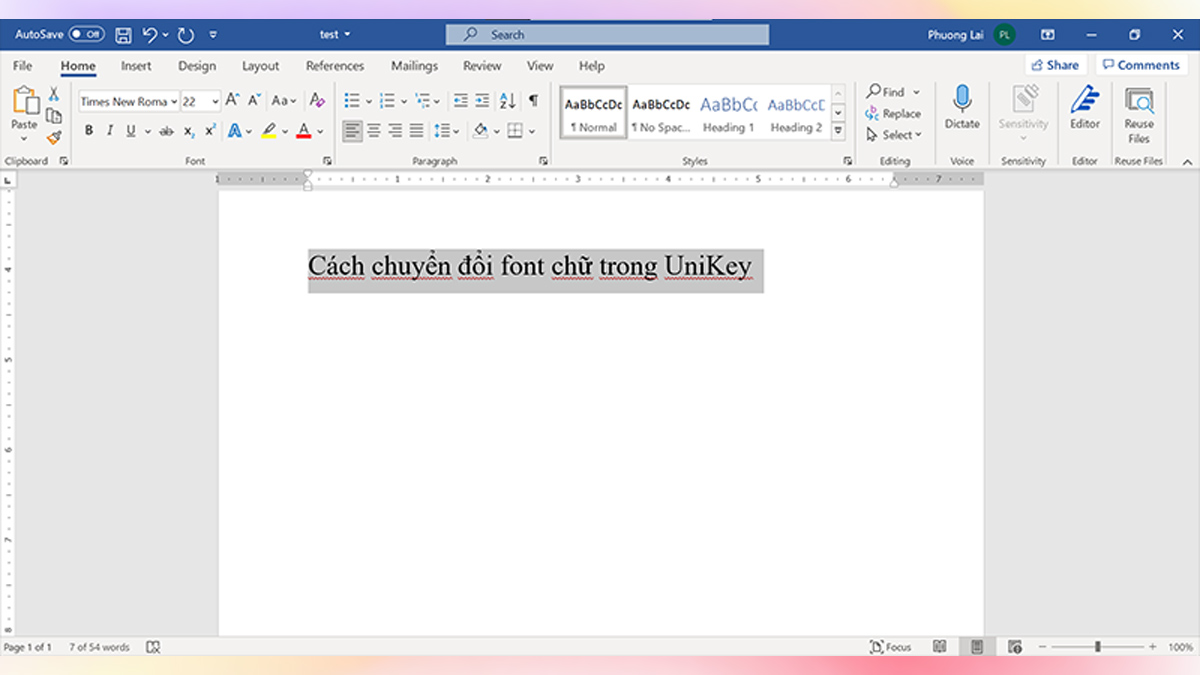Screen dimensions: 1200x675
Task: Switch to Read Mode view in status bar
Action: (940, 647)
